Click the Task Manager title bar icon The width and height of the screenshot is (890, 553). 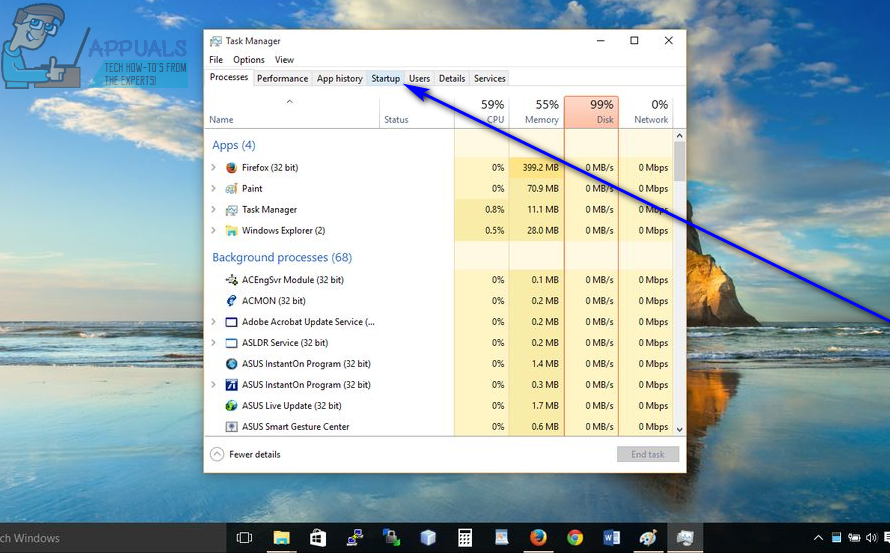click(216, 41)
